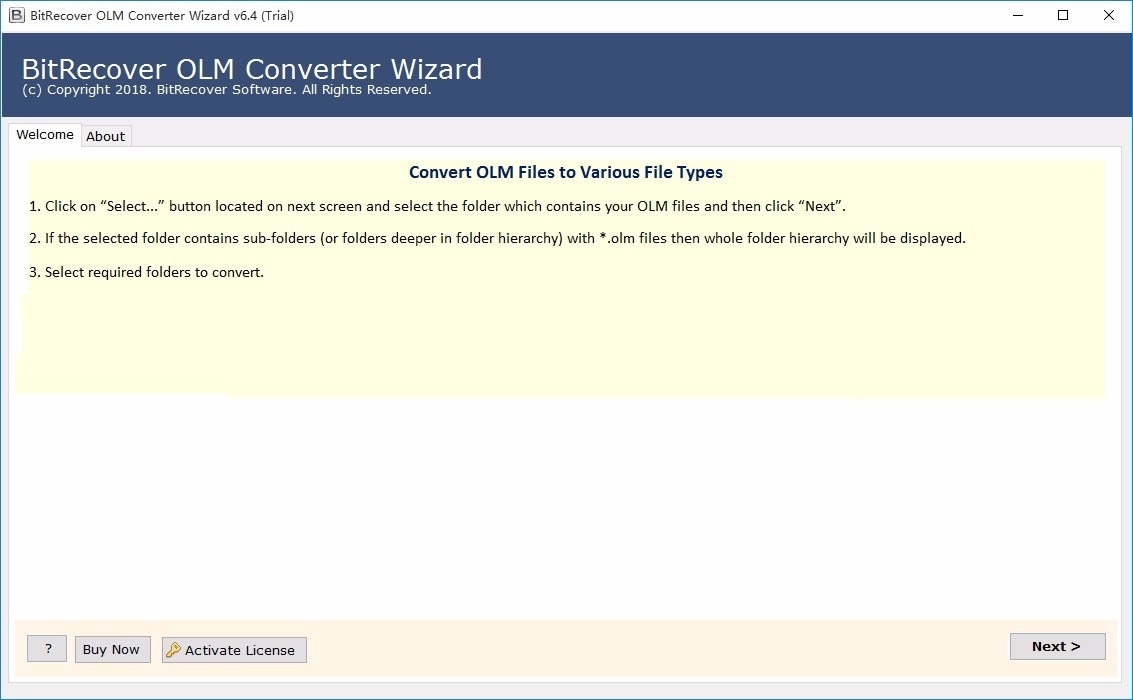This screenshot has width=1133, height=700.
Task: Open help with the ? button
Action: pyautogui.click(x=47, y=649)
